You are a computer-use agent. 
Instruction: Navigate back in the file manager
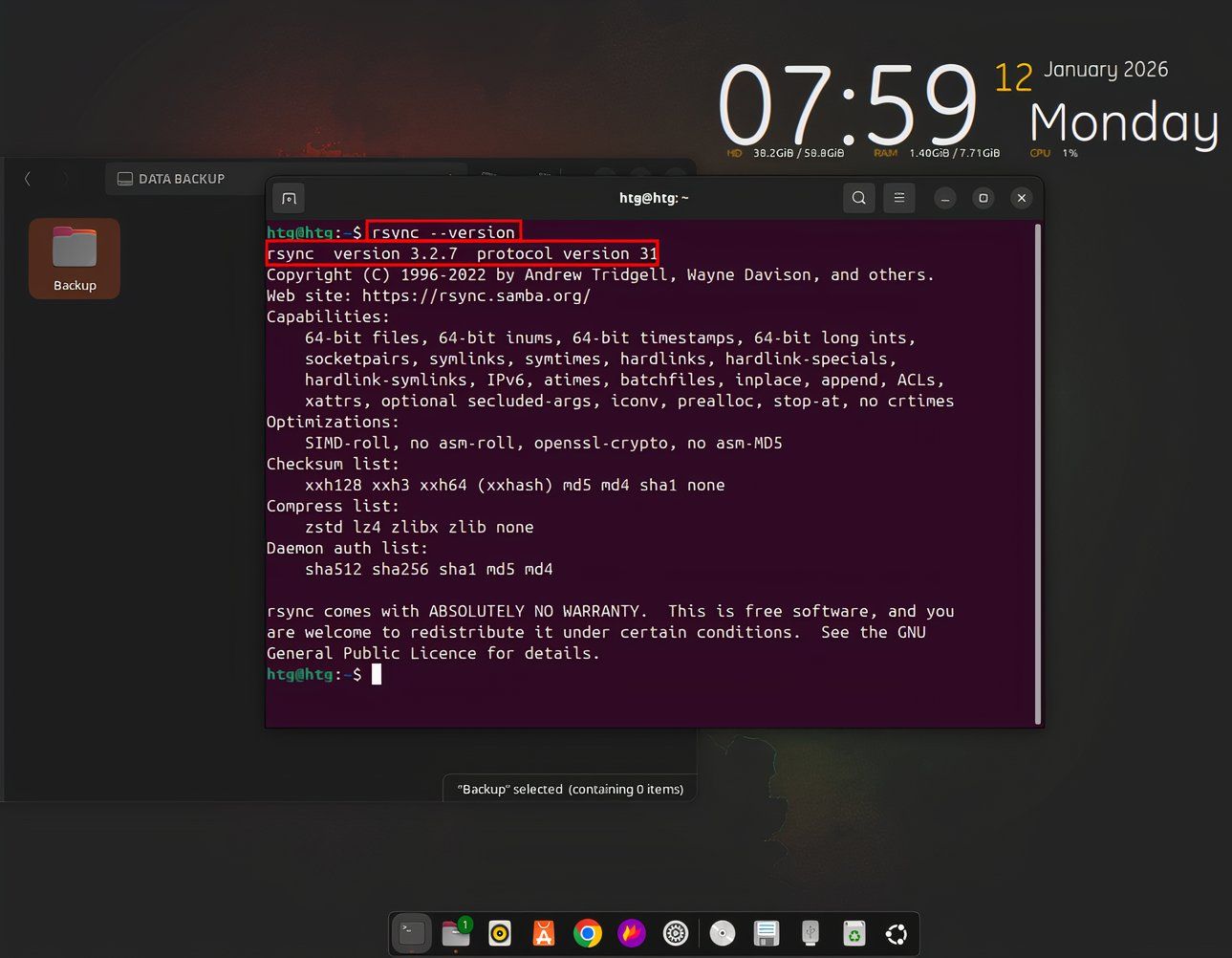[x=28, y=179]
